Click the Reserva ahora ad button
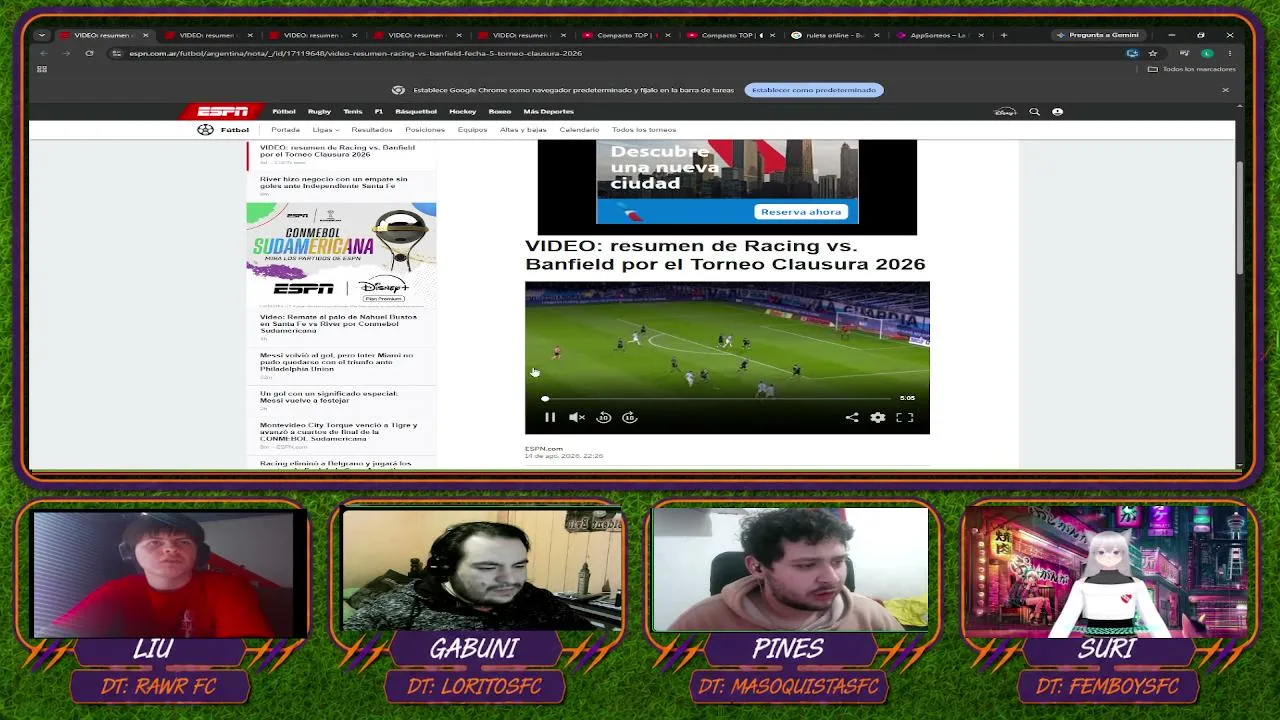 coord(801,212)
